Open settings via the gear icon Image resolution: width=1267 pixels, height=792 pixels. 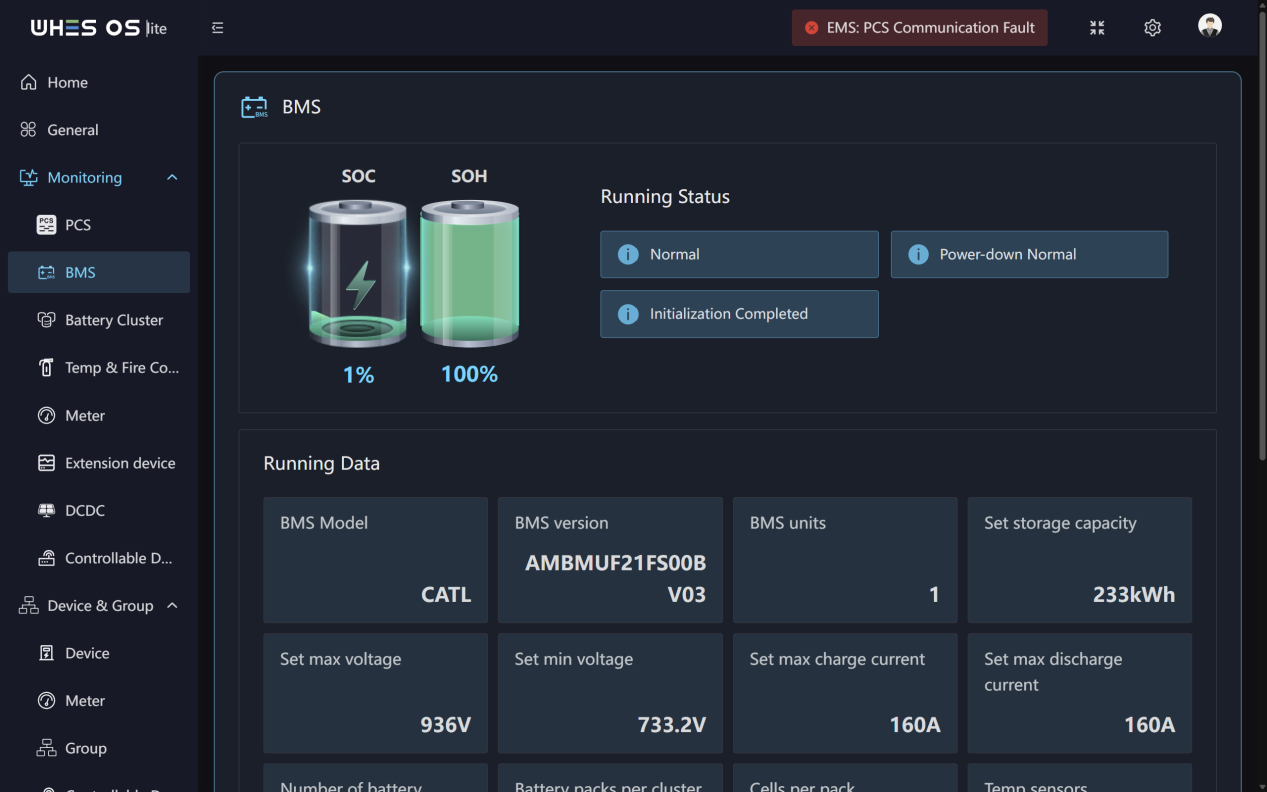tap(1152, 28)
